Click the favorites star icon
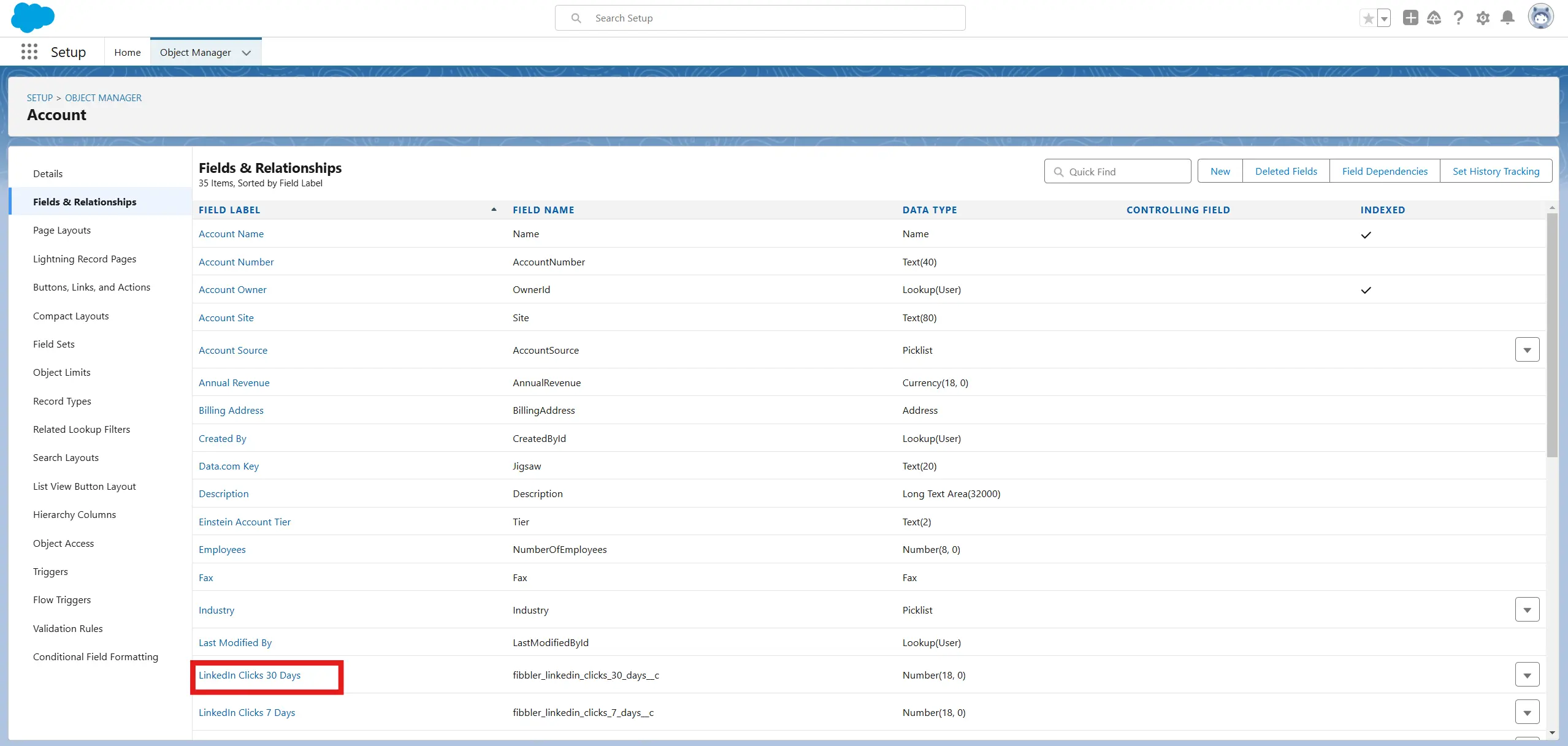This screenshot has width=1568, height=746. pos(1368,18)
